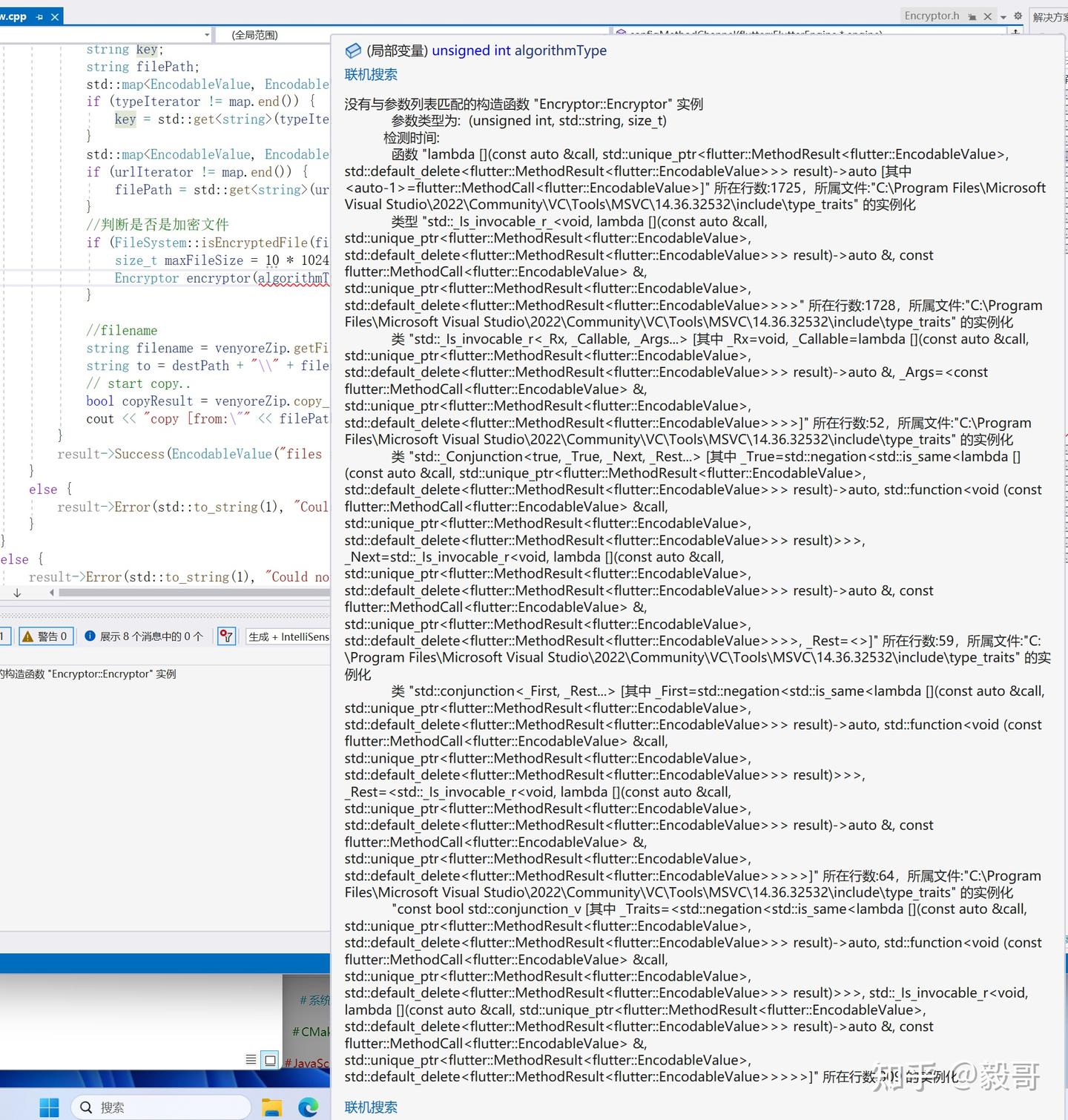The height and width of the screenshot is (1120, 1068).
Task: Close the active .cpp editor tab
Action: [54, 16]
